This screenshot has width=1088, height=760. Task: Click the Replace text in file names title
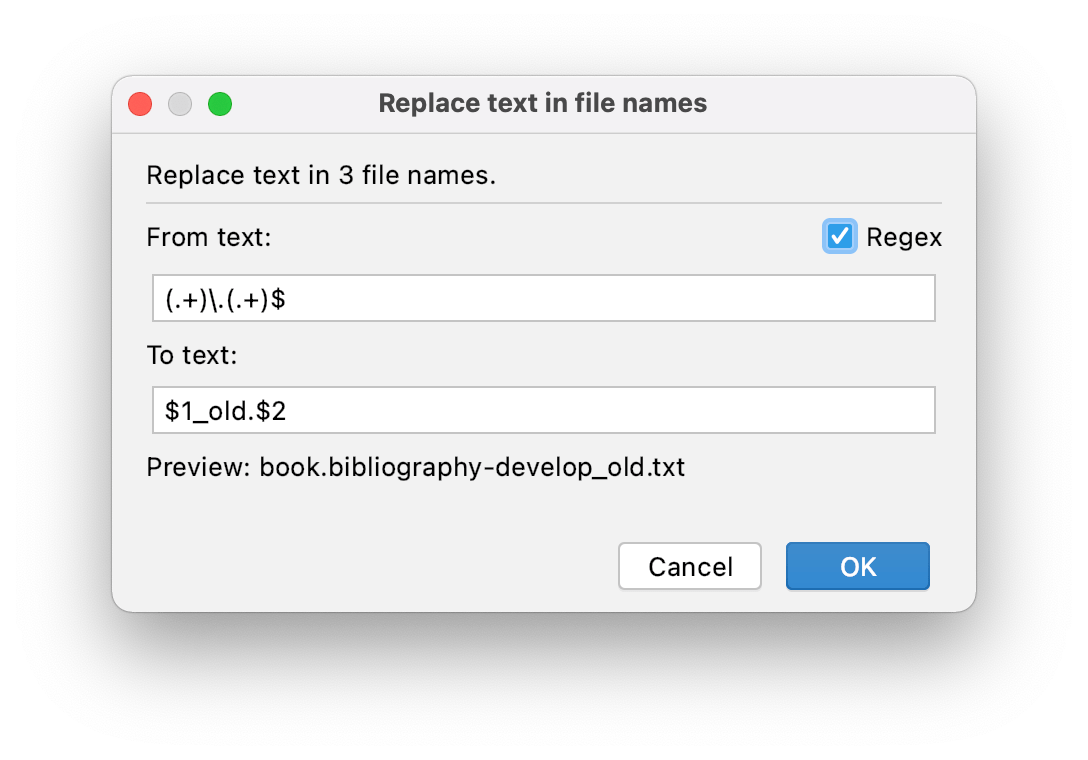[542, 103]
